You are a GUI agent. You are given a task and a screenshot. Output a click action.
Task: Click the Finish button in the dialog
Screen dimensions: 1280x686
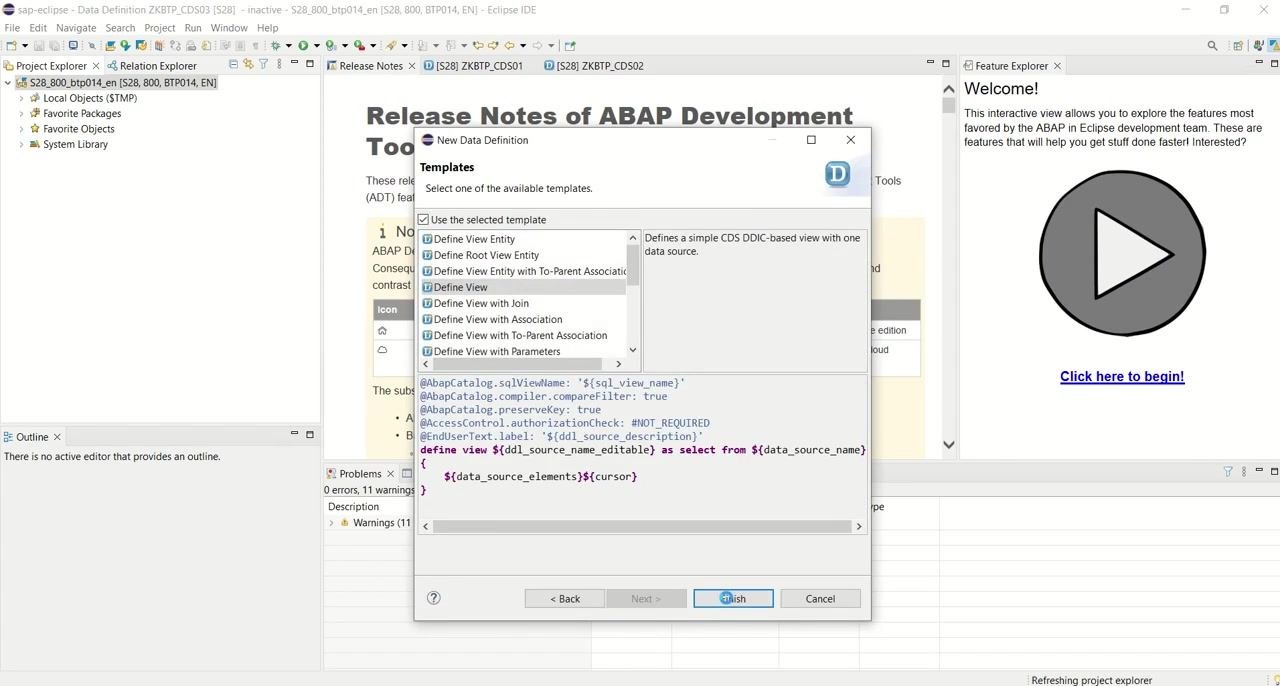pos(733,598)
